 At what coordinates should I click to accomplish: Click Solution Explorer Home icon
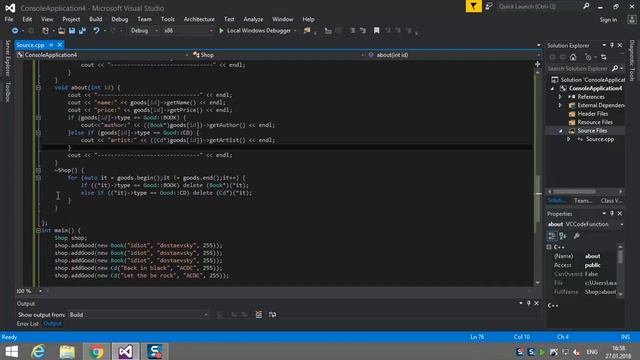point(573,57)
